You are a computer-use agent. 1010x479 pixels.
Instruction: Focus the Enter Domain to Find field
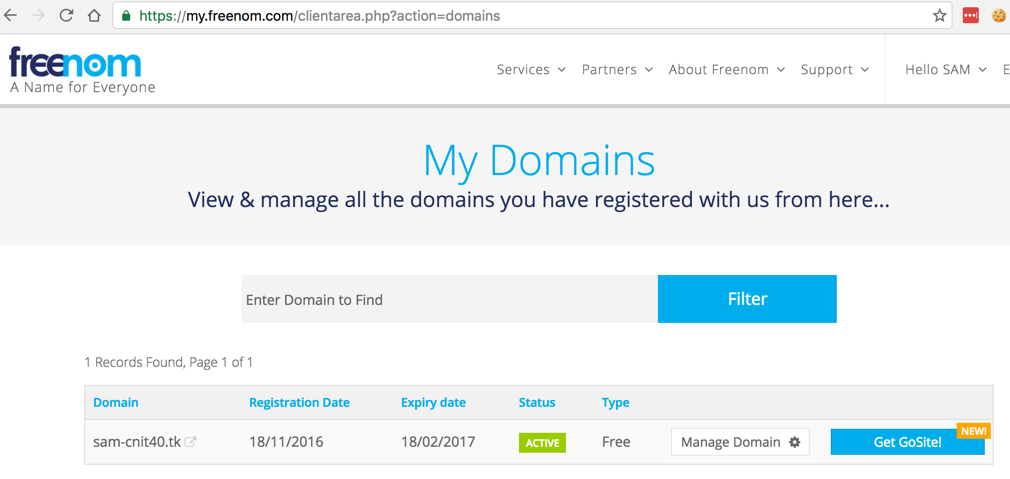(449, 299)
